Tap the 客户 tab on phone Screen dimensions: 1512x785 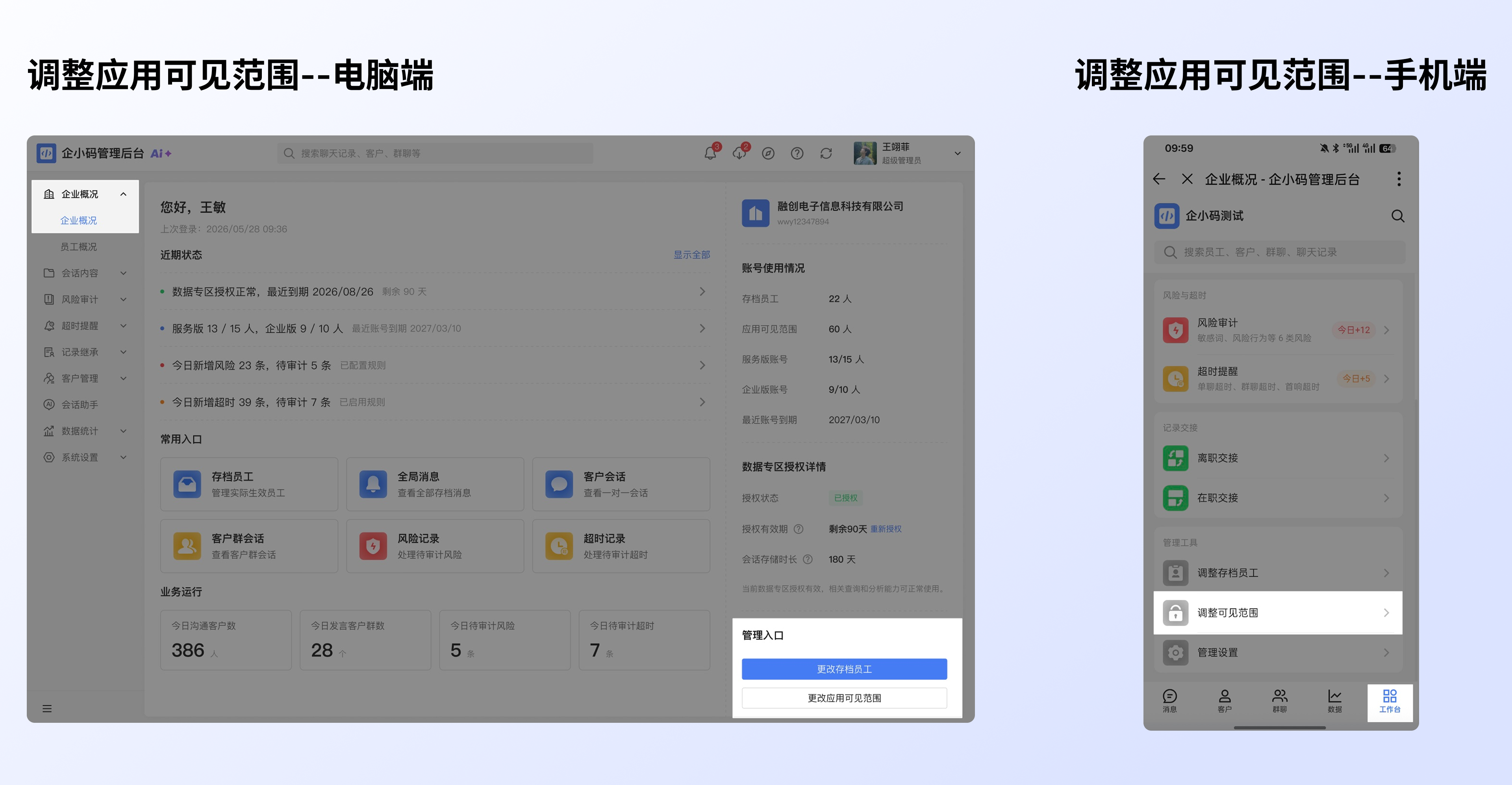coord(1225,701)
